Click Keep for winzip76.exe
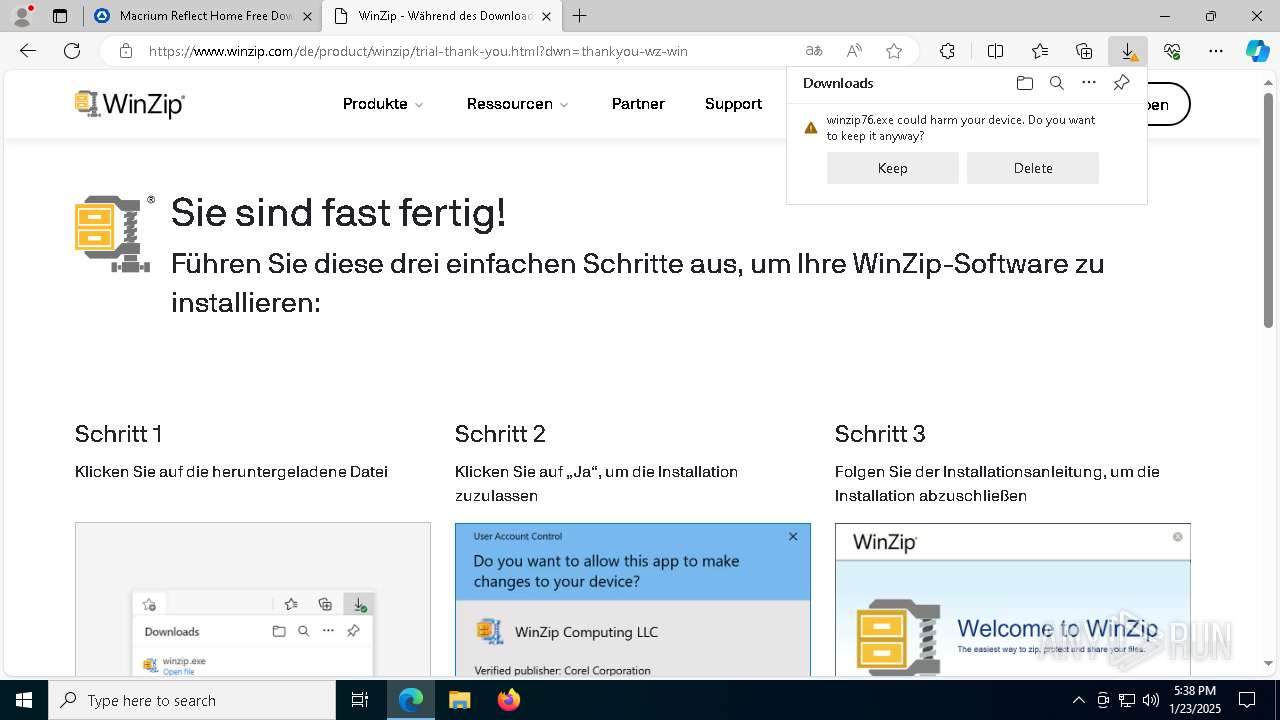The image size is (1280, 720). pos(893,168)
